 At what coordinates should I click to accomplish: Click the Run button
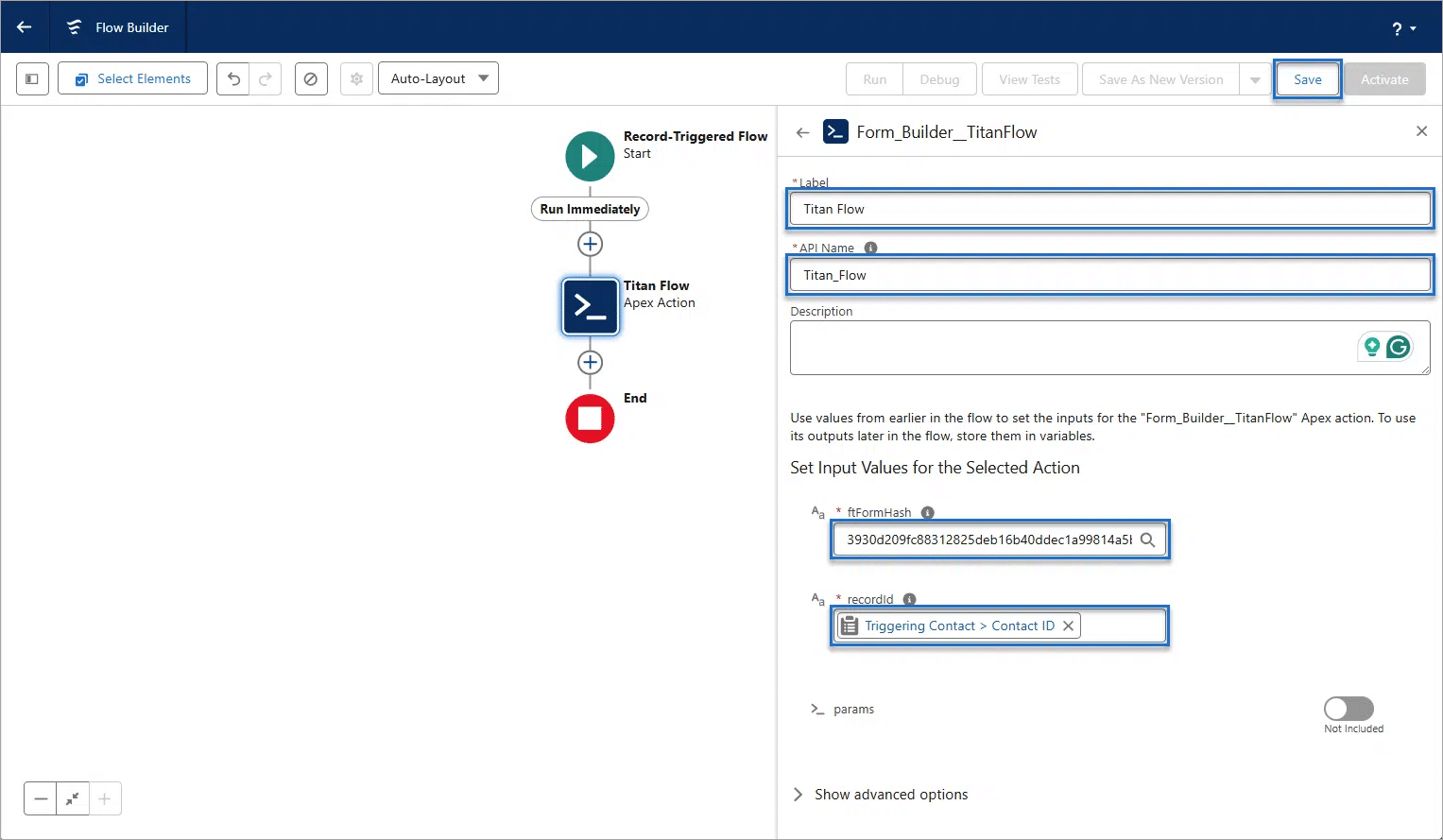point(874,80)
